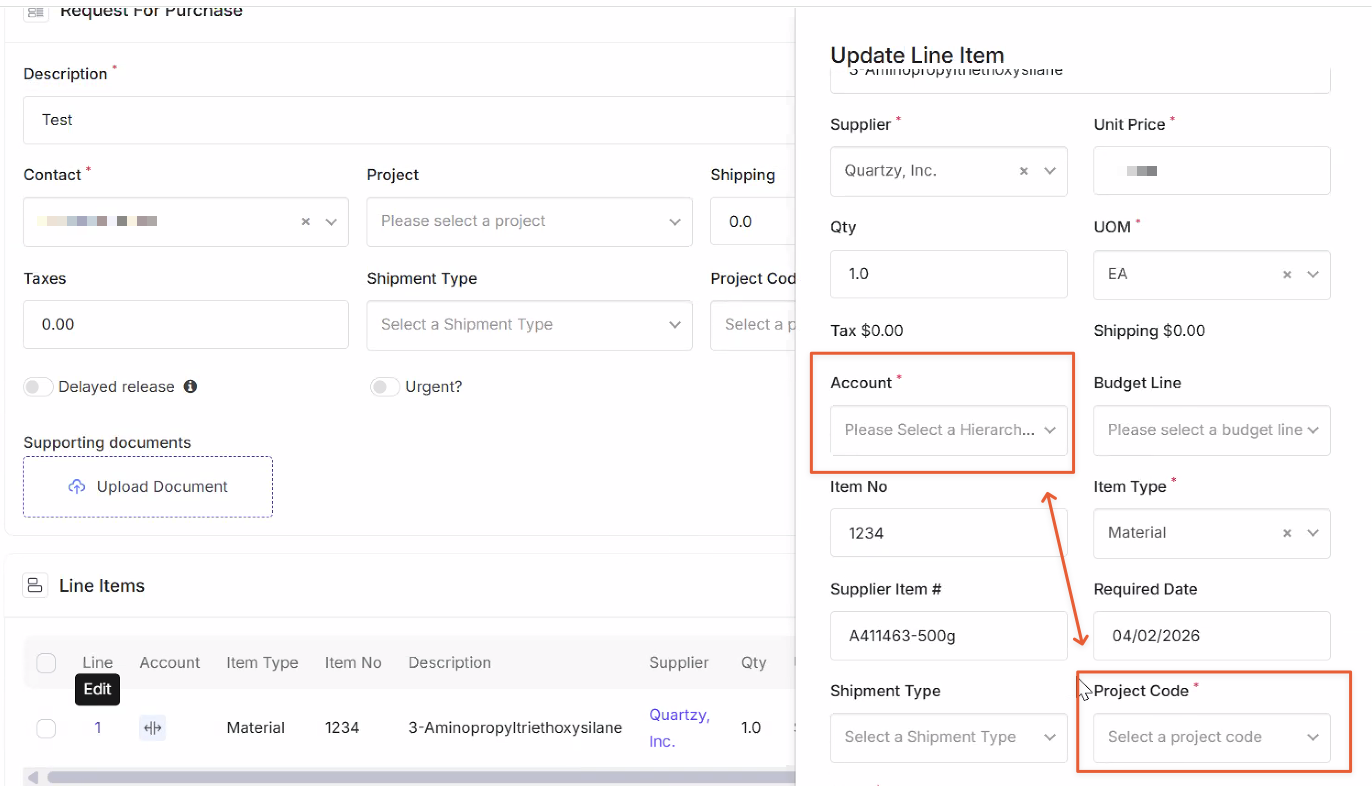Clear the Item Type Material selection

point(1287,533)
